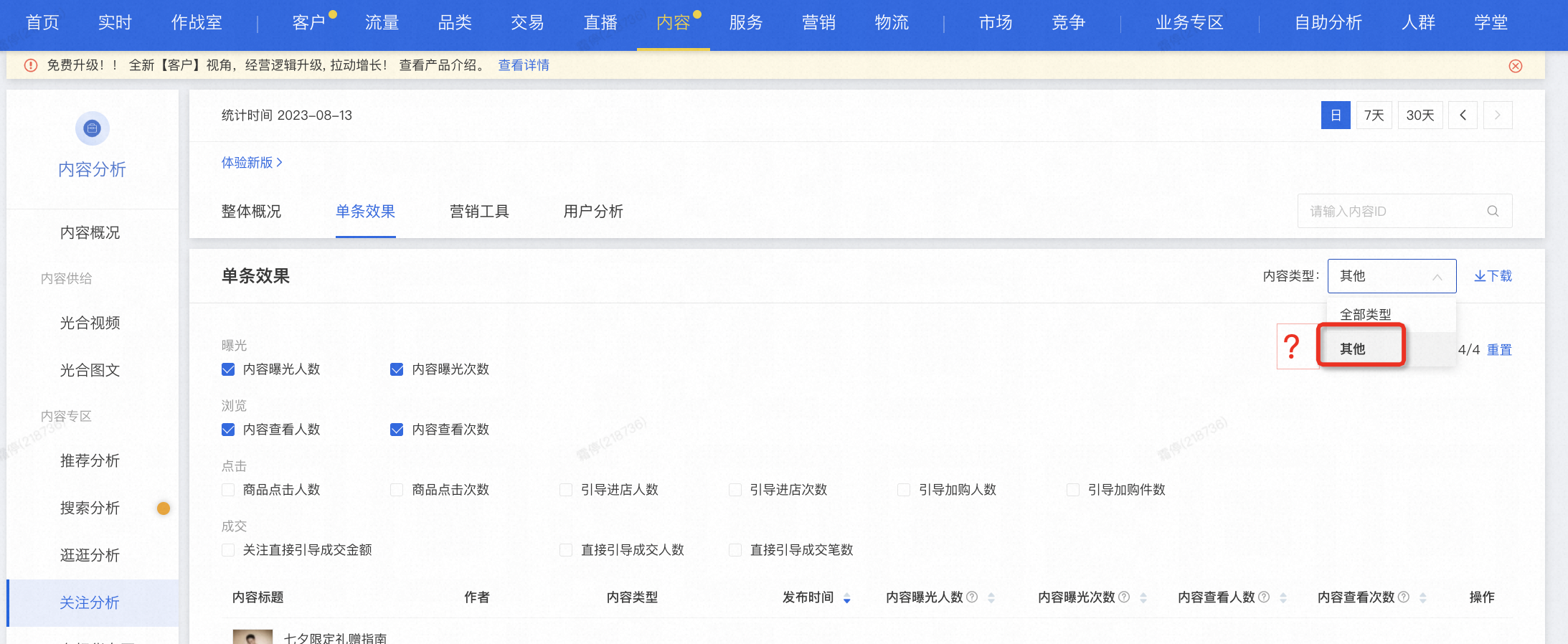The image size is (1568, 644).
Task: Open 作战室 in top navigation
Action: coord(197,23)
